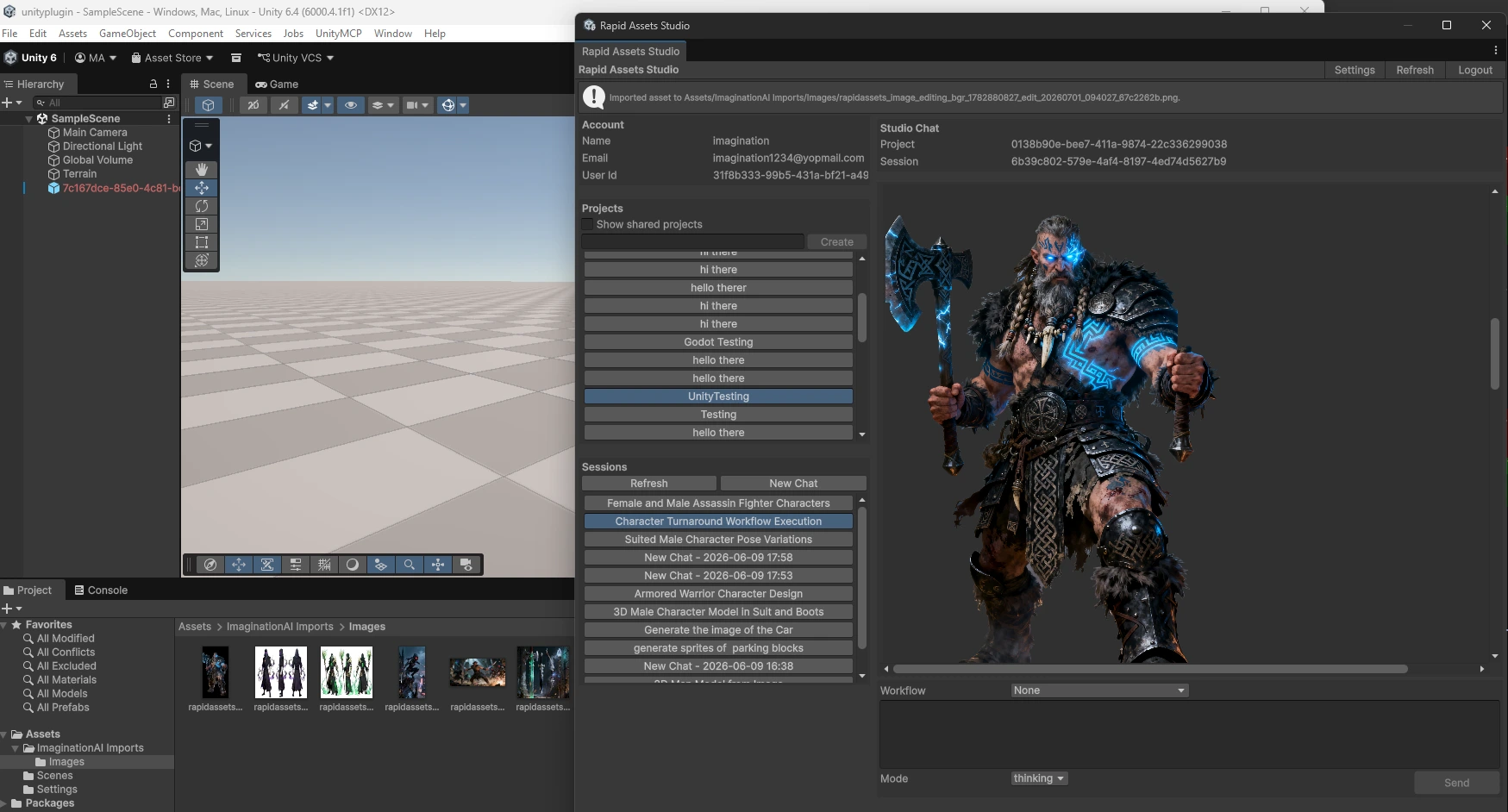This screenshot has height=812, width=1508.
Task: Open the Mode thinking dropdown
Action: tap(1039, 778)
